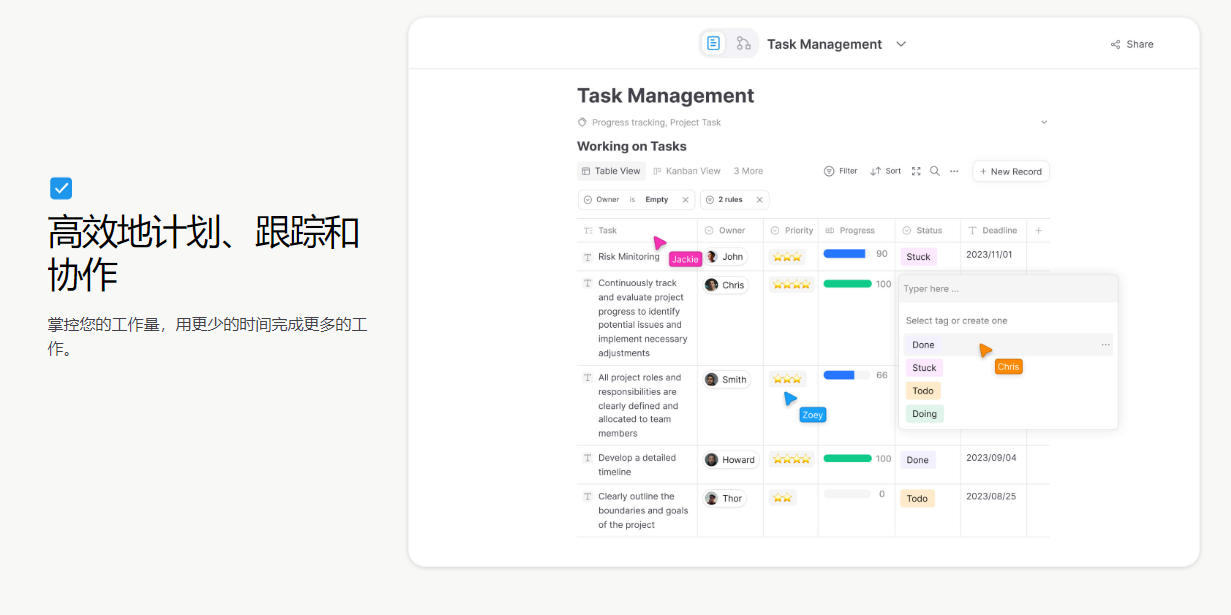
Task: Open the Filter options
Action: tap(841, 171)
